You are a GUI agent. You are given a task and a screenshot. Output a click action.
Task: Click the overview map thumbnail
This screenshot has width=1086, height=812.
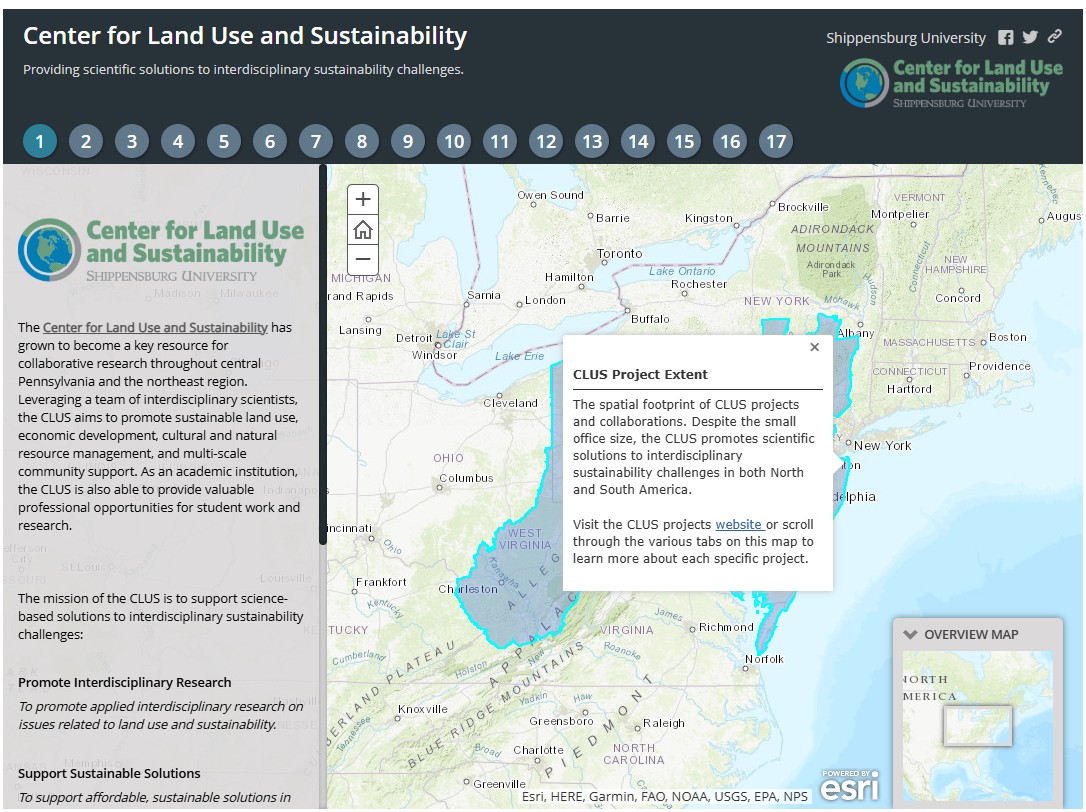point(977,712)
